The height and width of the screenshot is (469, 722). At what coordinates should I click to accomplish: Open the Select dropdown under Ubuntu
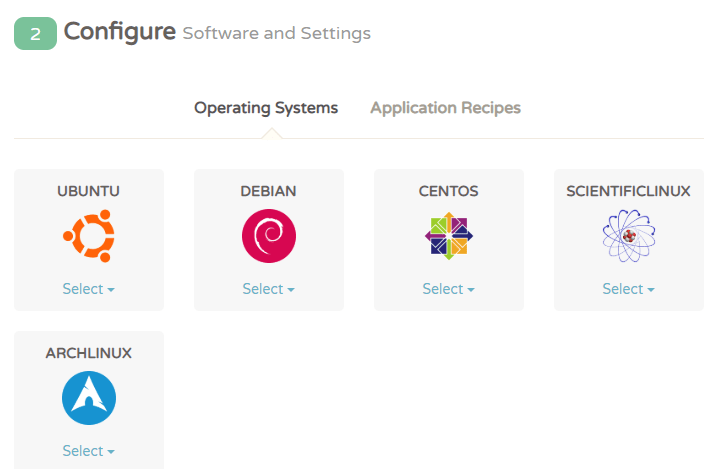click(x=89, y=289)
